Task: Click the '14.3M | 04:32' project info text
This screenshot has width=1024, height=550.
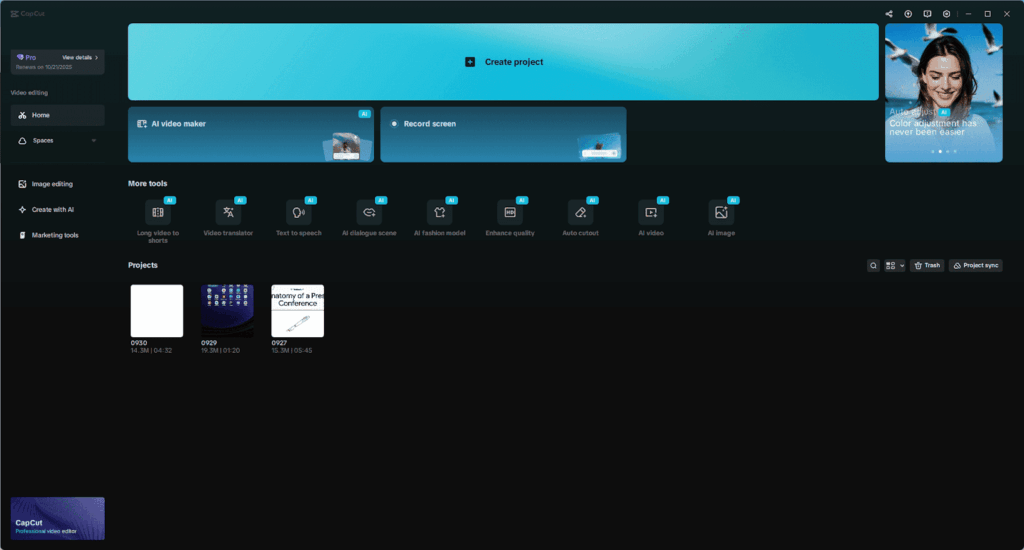Action: tap(152, 351)
